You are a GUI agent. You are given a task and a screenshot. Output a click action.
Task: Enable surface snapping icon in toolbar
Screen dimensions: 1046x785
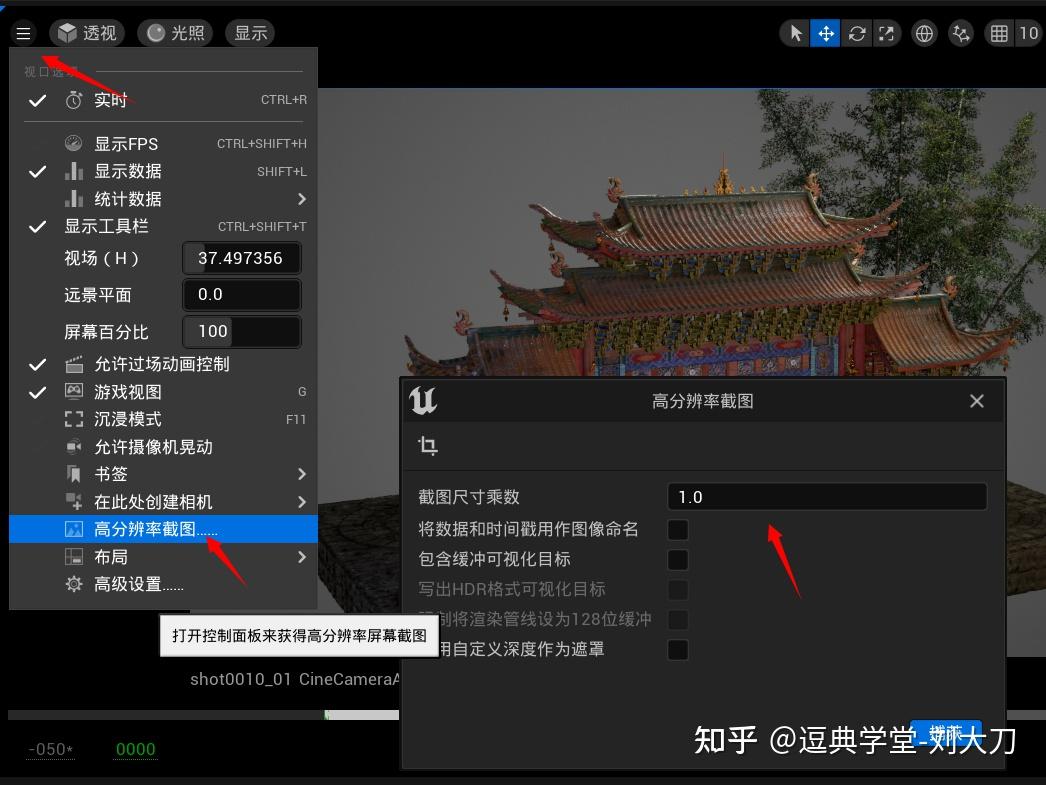click(960, 33)
